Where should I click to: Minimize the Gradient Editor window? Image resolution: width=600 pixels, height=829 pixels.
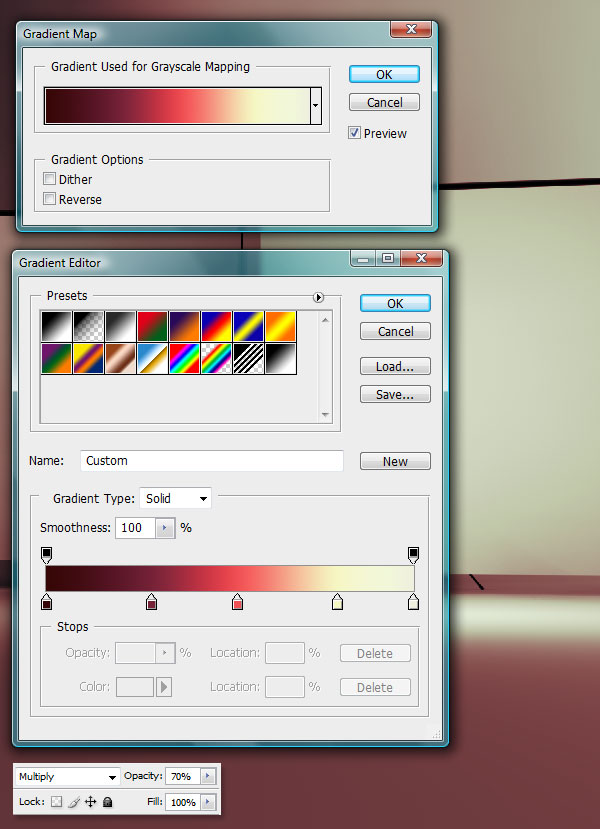(x=363, y=258)
